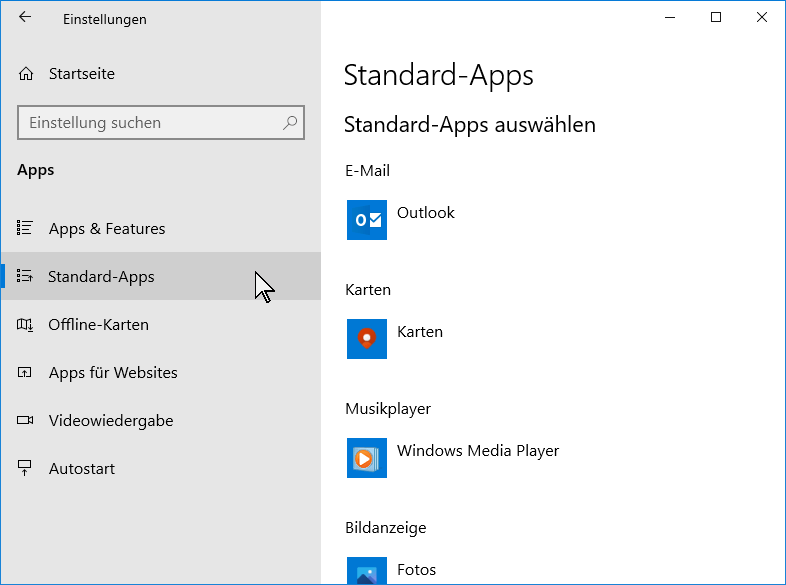Open Offline-Karten page

click(x=161, y=324)
